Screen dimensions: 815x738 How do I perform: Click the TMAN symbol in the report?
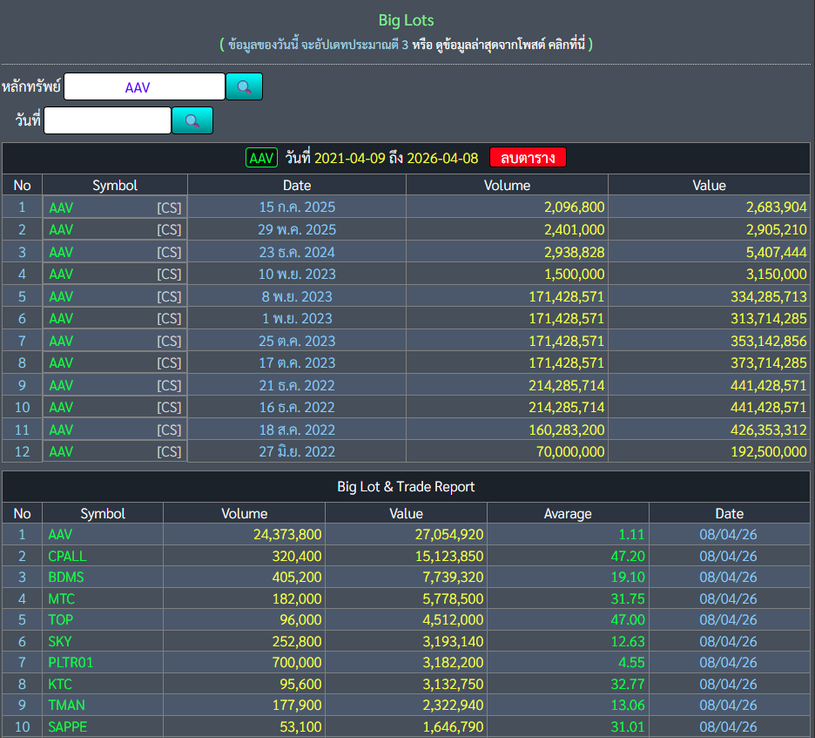[x=66, y=705]
